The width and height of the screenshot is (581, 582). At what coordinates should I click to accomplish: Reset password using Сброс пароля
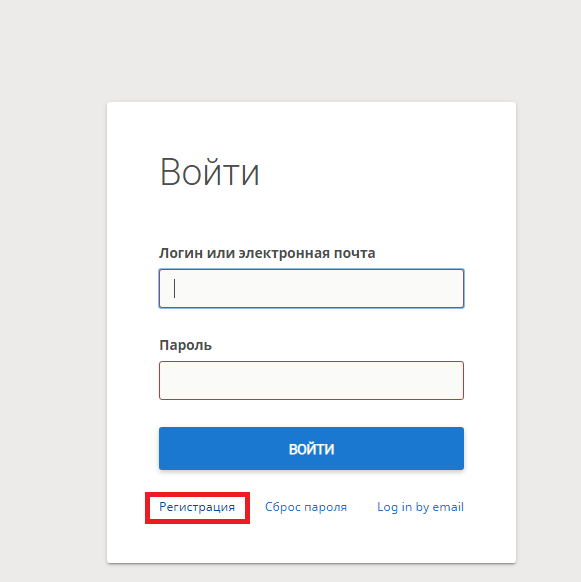coord(306,507)
